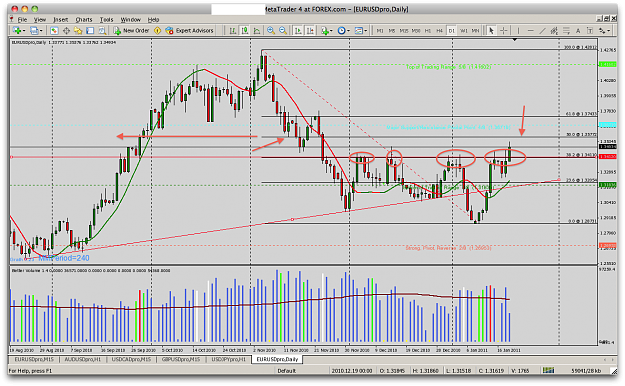Expand the Profiles dropdown arrow

[41, 31]
